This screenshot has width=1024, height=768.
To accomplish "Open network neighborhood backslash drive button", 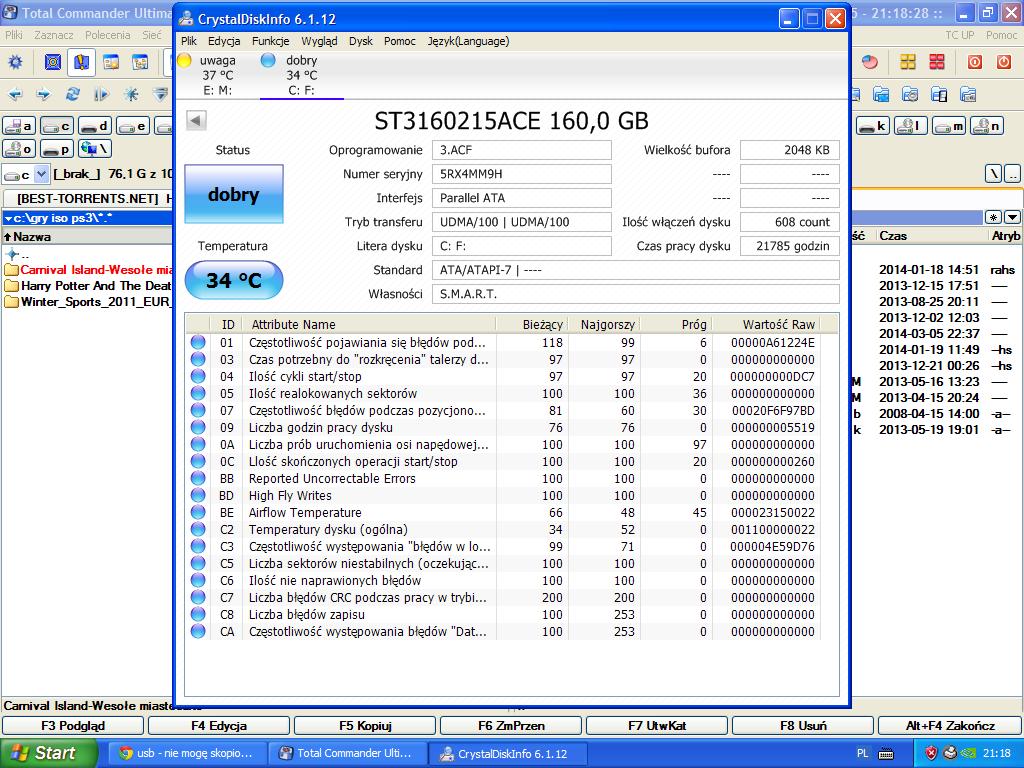I will pyautogui.click(x=95, y=149).
